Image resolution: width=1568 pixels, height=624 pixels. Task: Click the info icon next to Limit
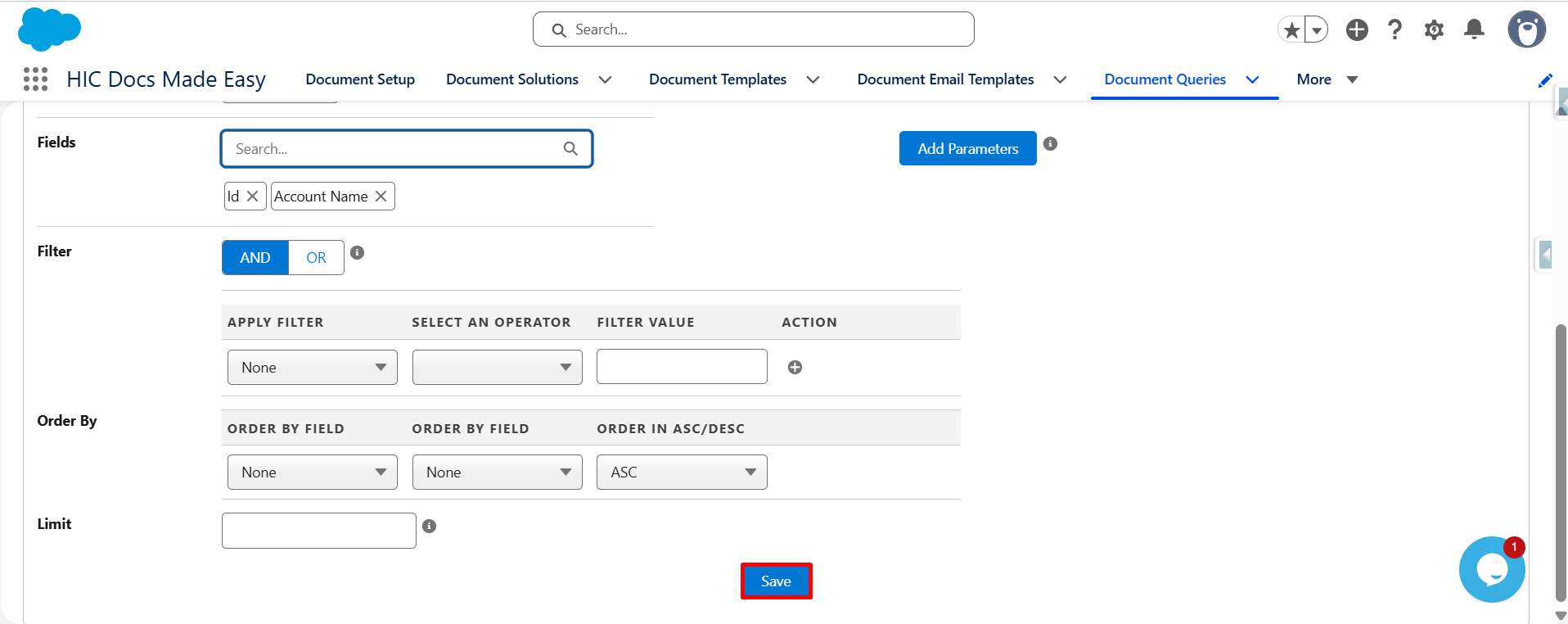point(429,527)
